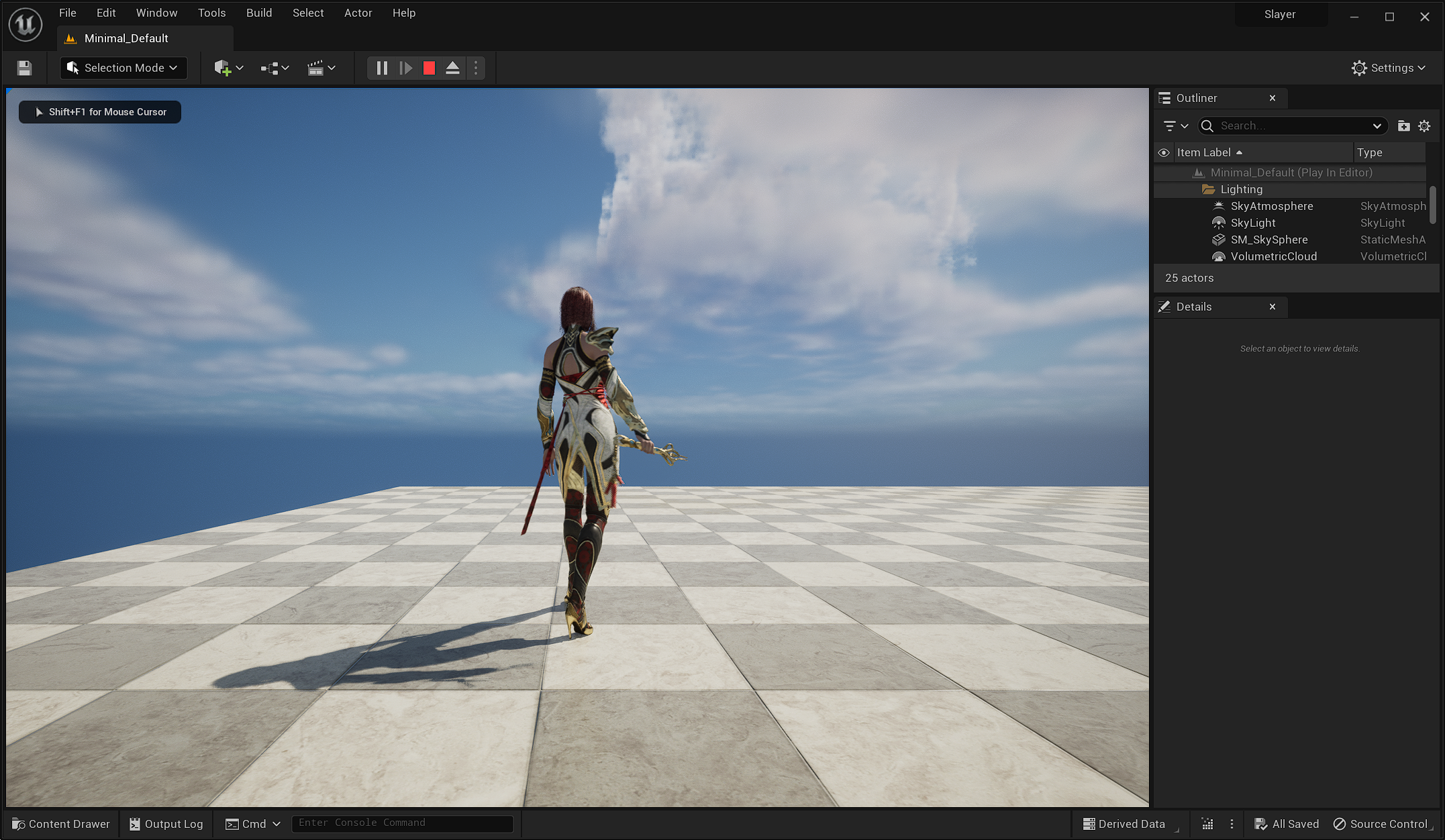Image resolution: width=1445 pixels, height=840 pixels.
Task: Open the Blueprints toolbar menu
Action: coord(275,68)
